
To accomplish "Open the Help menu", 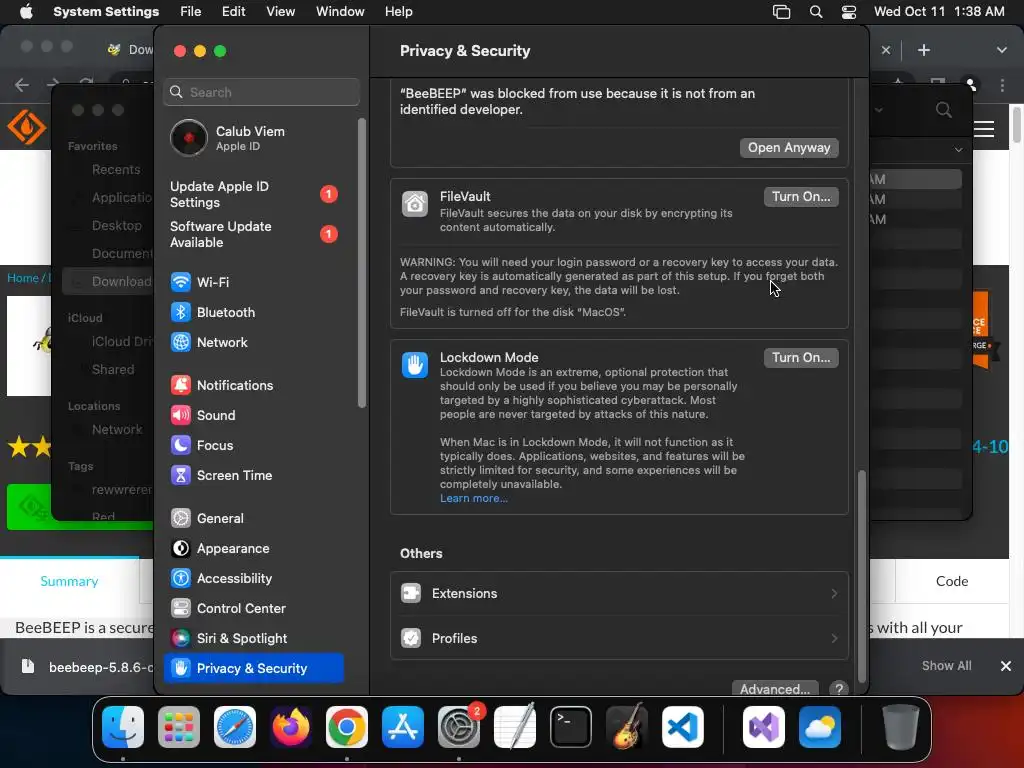I will [x=398, y=12].
